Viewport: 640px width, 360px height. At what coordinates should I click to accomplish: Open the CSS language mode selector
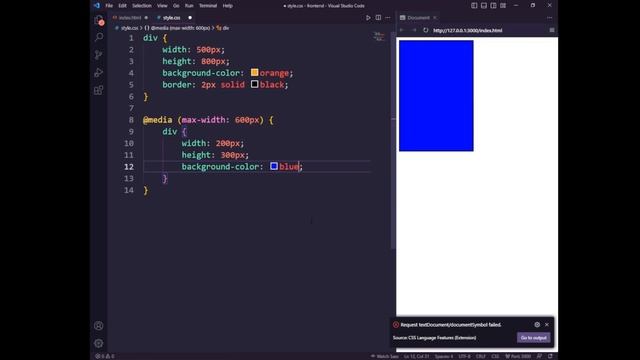click(495, 356)
